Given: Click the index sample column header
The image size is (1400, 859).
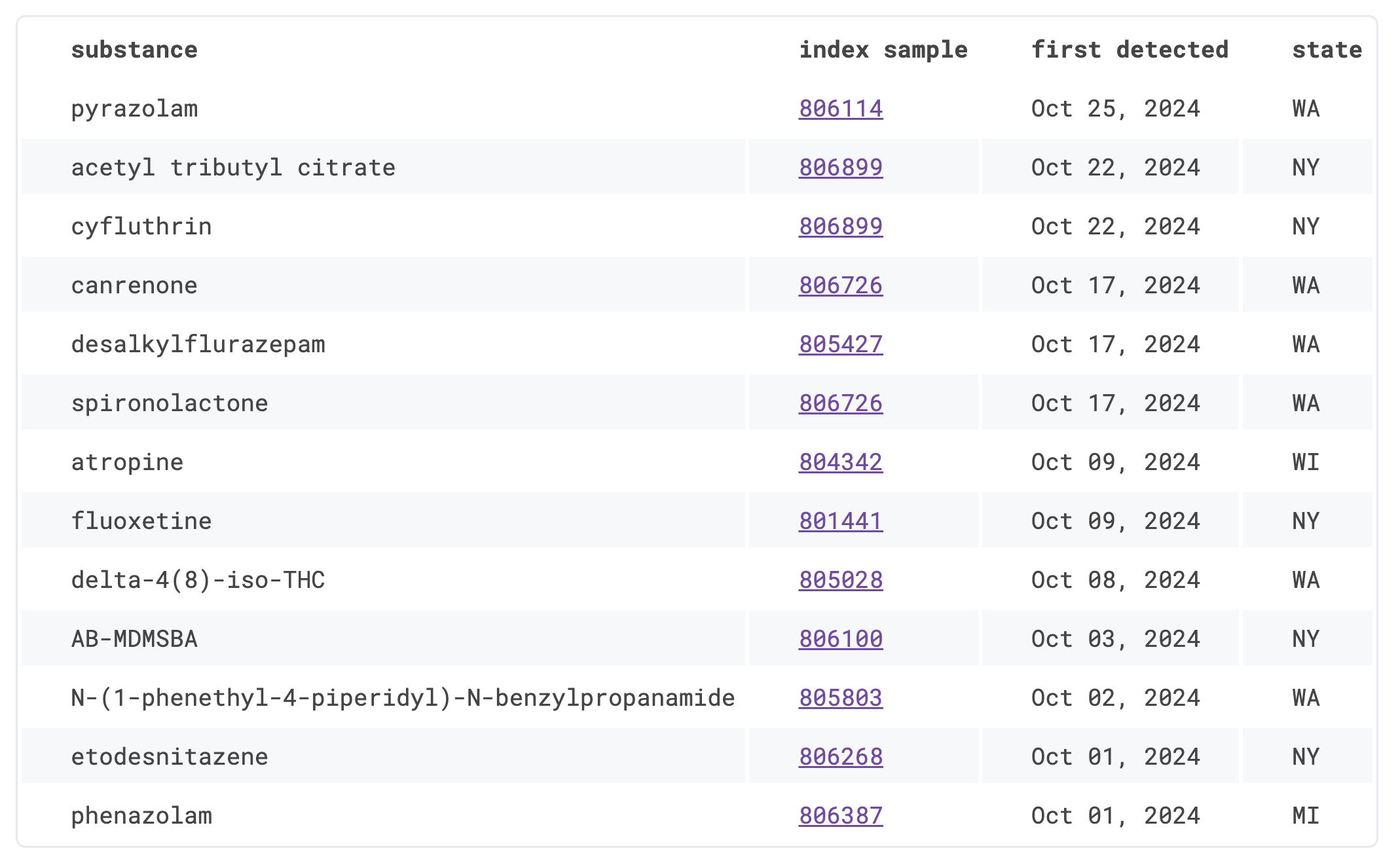Looking at the screenshot, I should (x=883, y=50).
